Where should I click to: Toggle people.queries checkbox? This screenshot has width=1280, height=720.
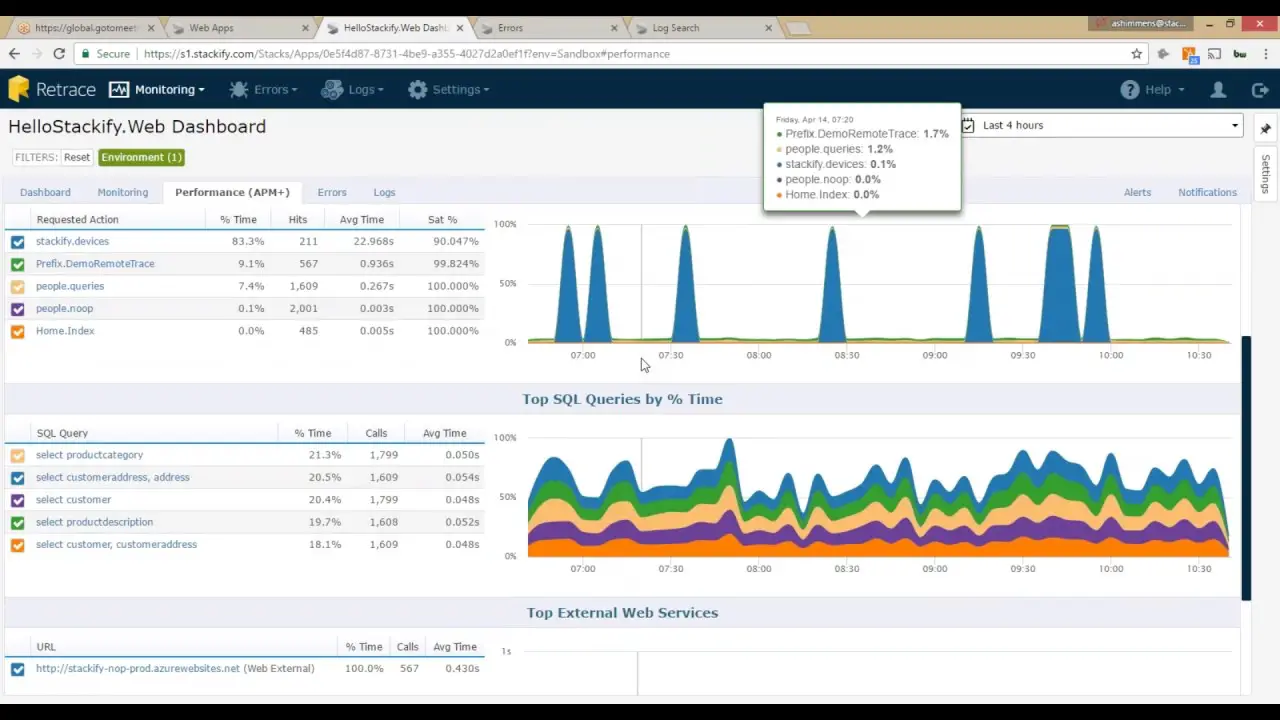(17, 286)
